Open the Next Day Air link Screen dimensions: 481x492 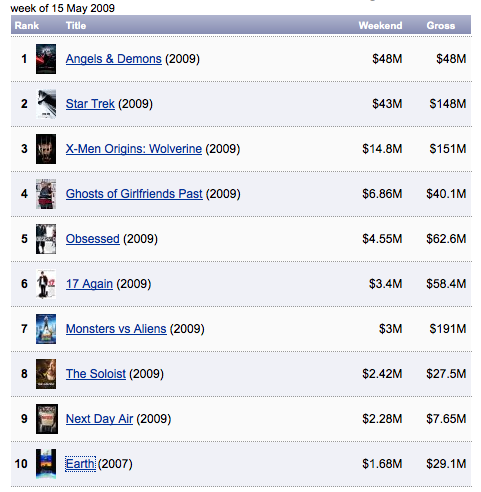pyautogui.click(x=99, y=419)
